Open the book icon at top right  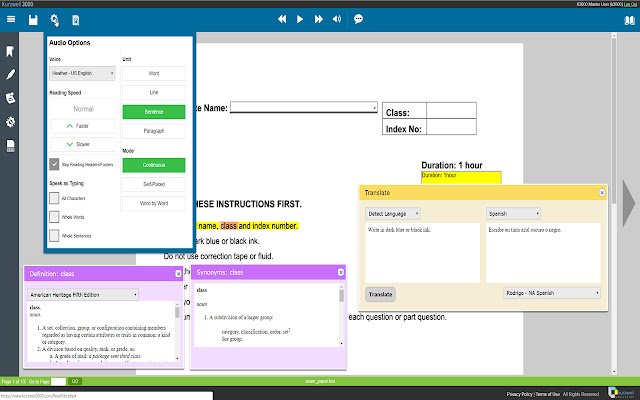tap(629, 20)
